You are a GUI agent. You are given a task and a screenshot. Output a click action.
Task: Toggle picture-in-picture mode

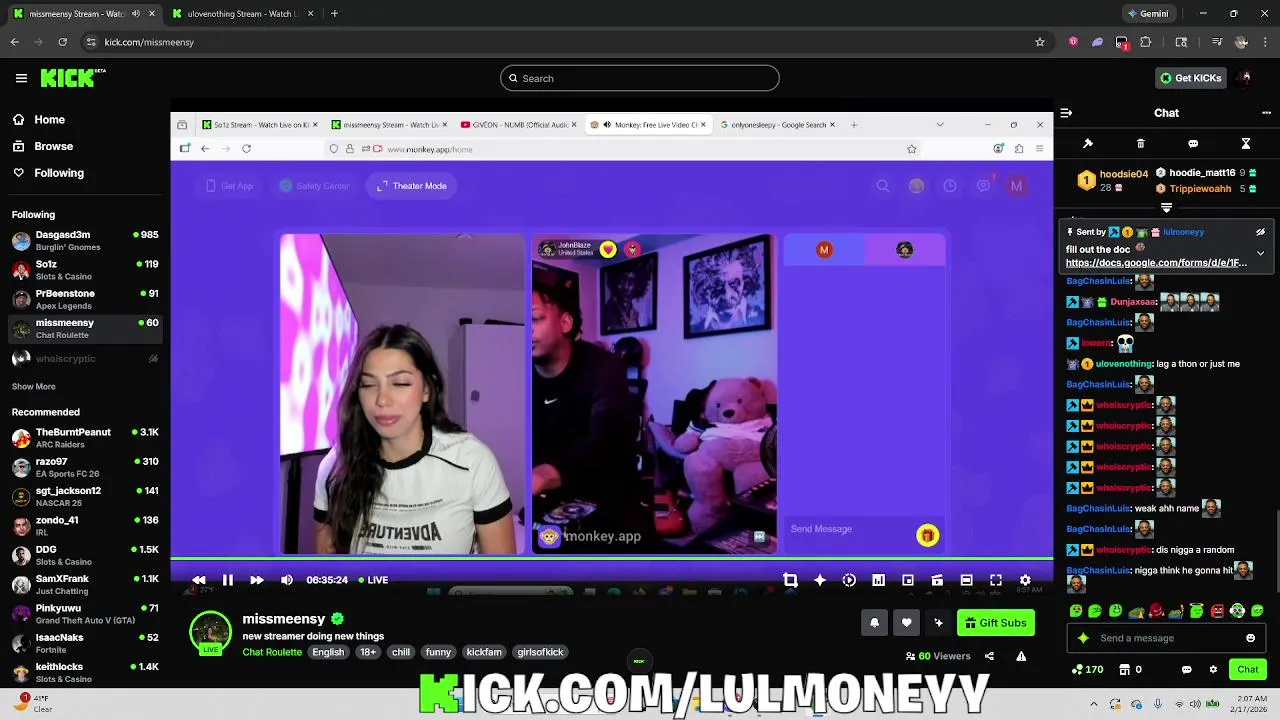(x=908, y=580)
